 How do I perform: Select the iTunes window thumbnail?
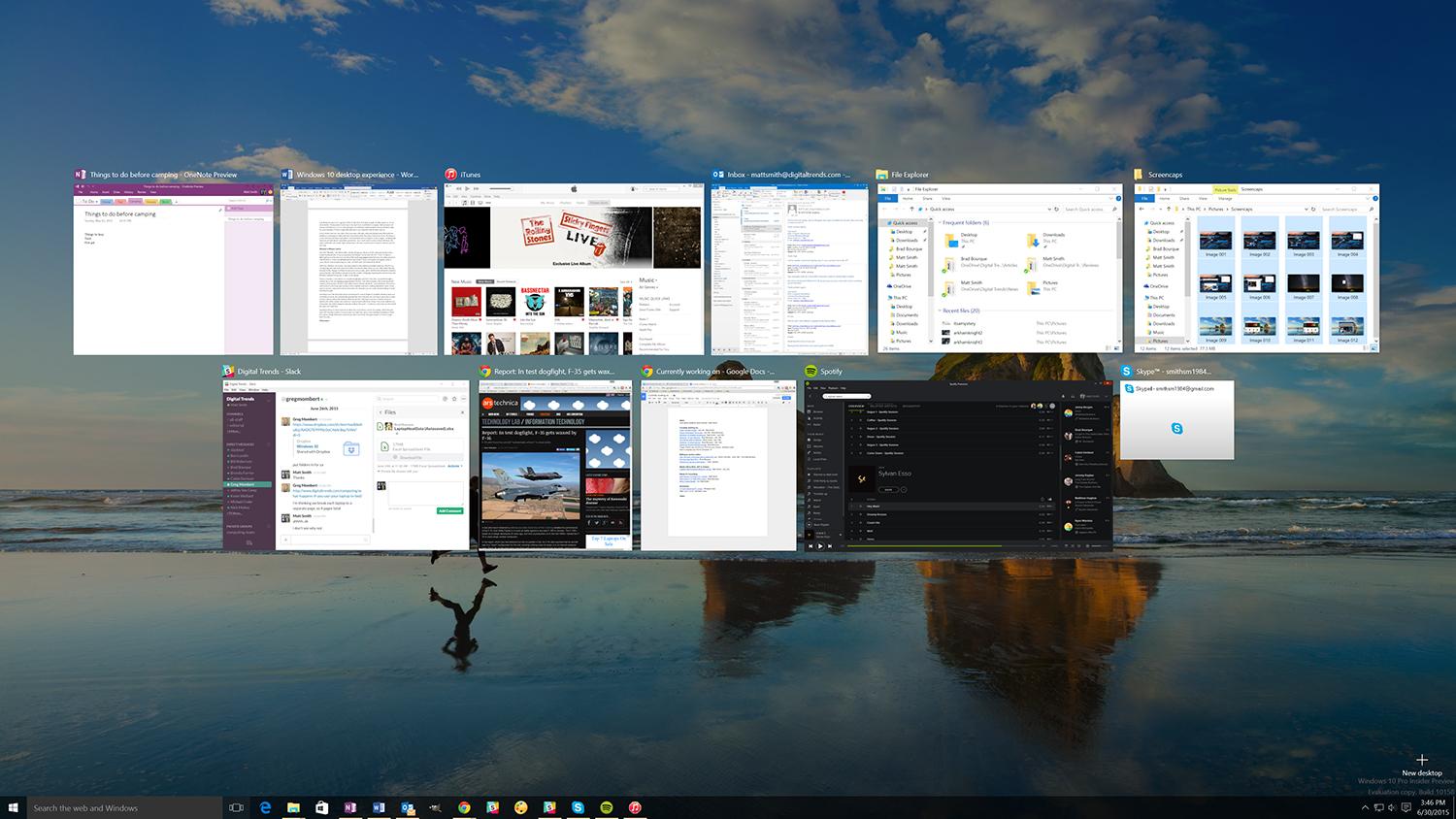click(x=574, y=269)
